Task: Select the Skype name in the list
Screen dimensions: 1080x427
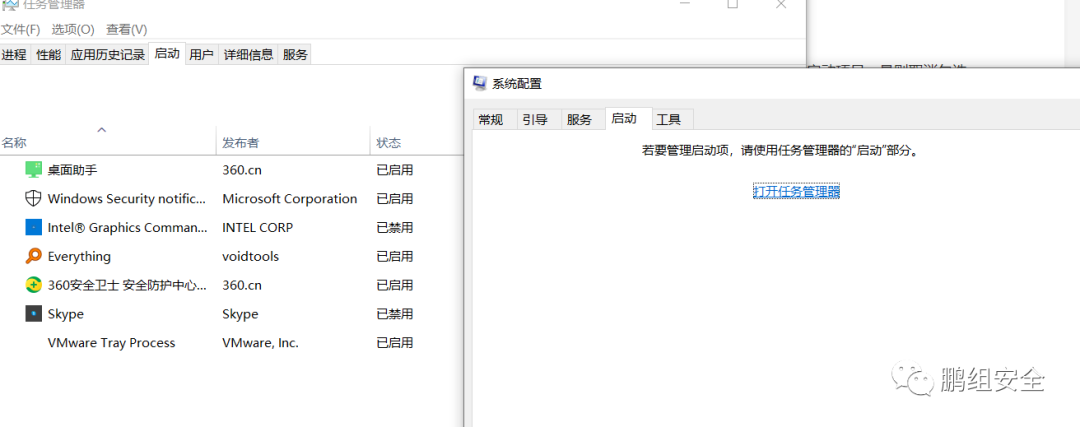Action: [65, 314]
